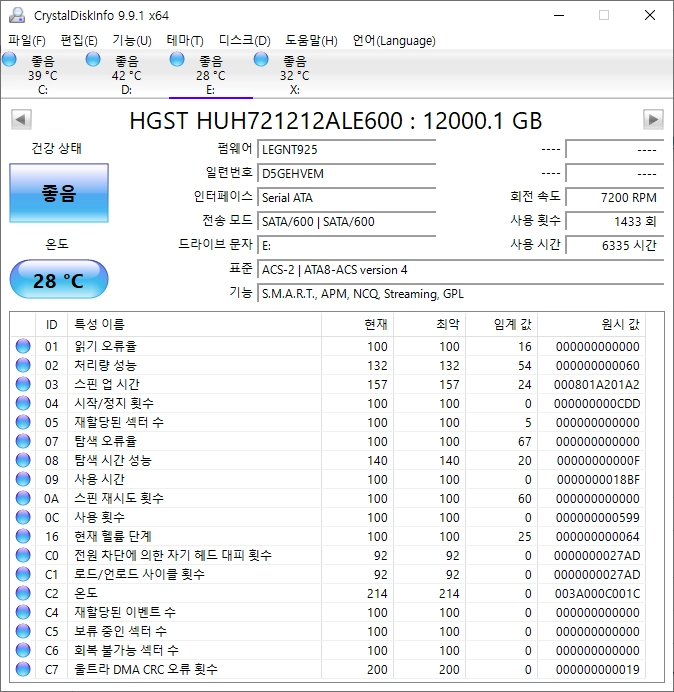Open the 기능(U) menu

(x=132, y=41)
